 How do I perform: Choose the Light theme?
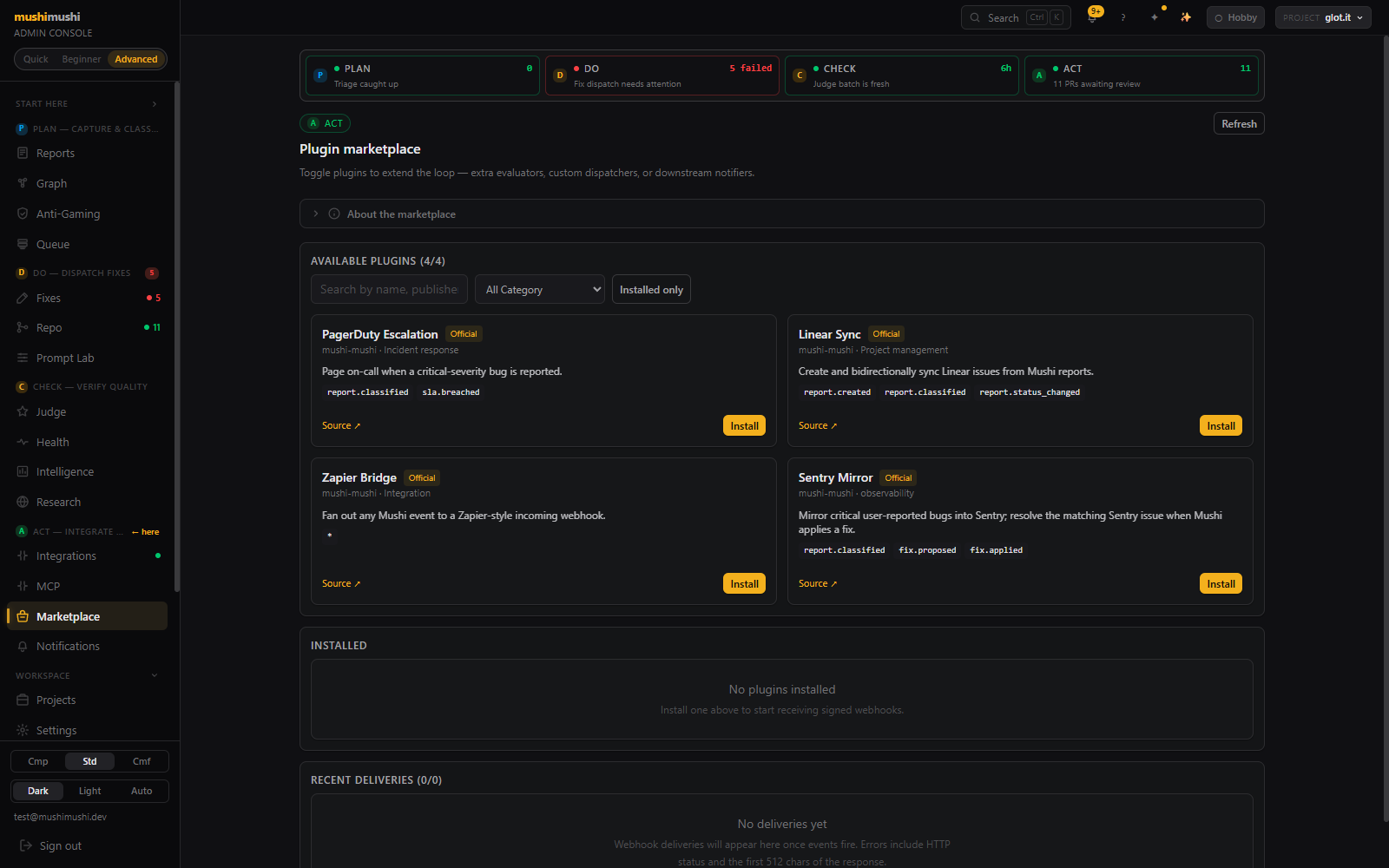pyautogui.click(x=89, y=791)
